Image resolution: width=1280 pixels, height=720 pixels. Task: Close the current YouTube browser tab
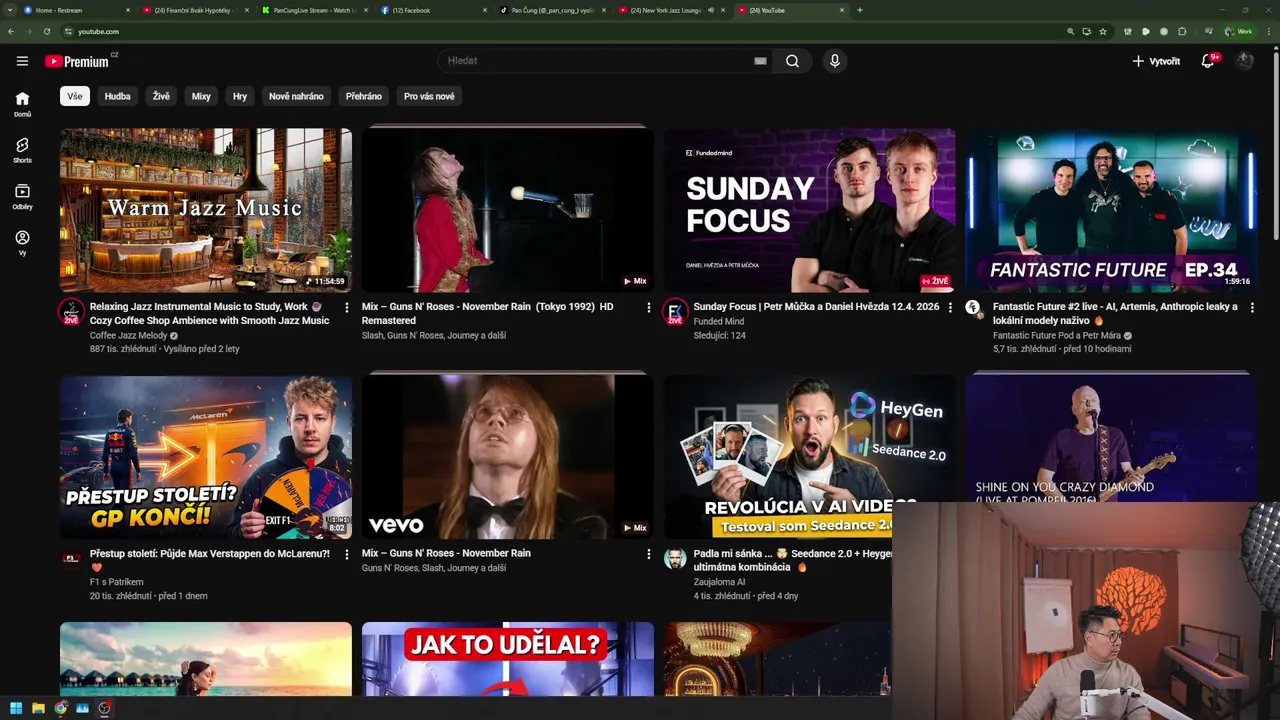coord(842,10)
